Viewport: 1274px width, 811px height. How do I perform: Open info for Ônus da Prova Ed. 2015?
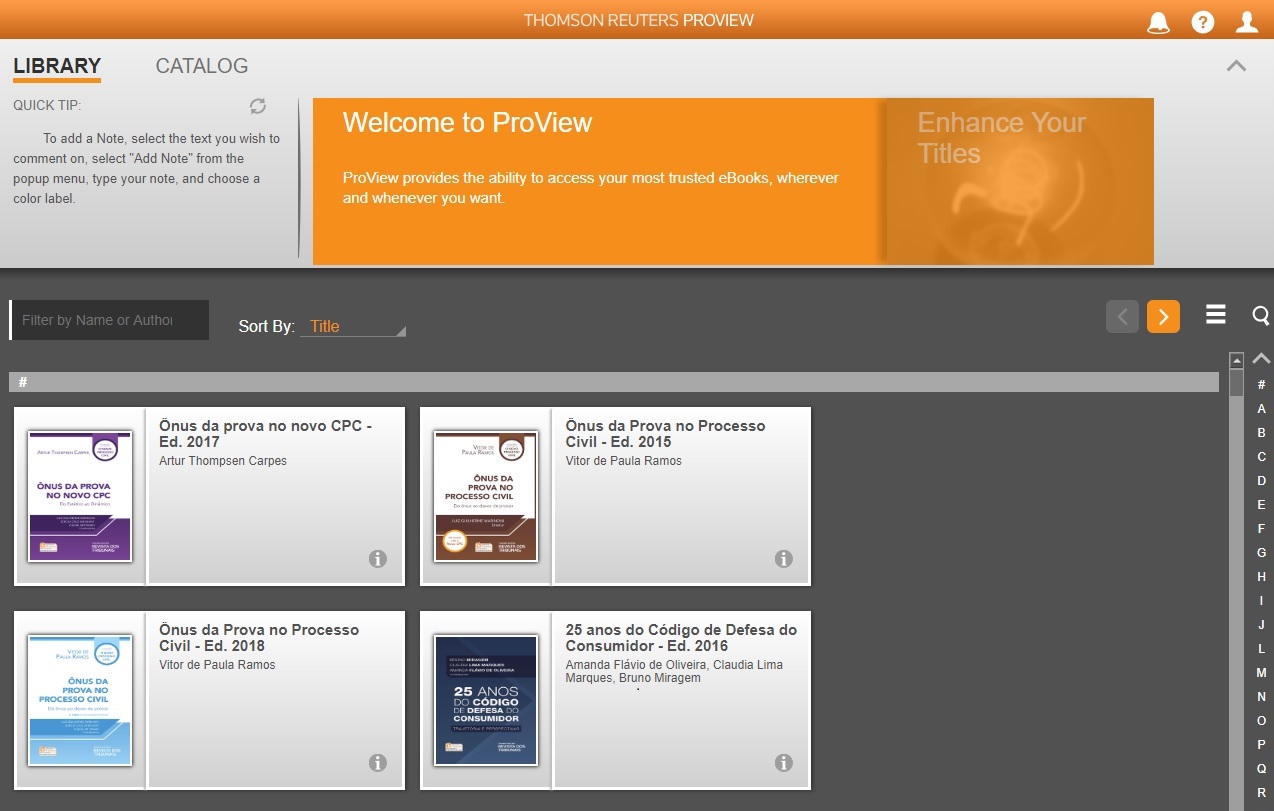tap(784, 559)
